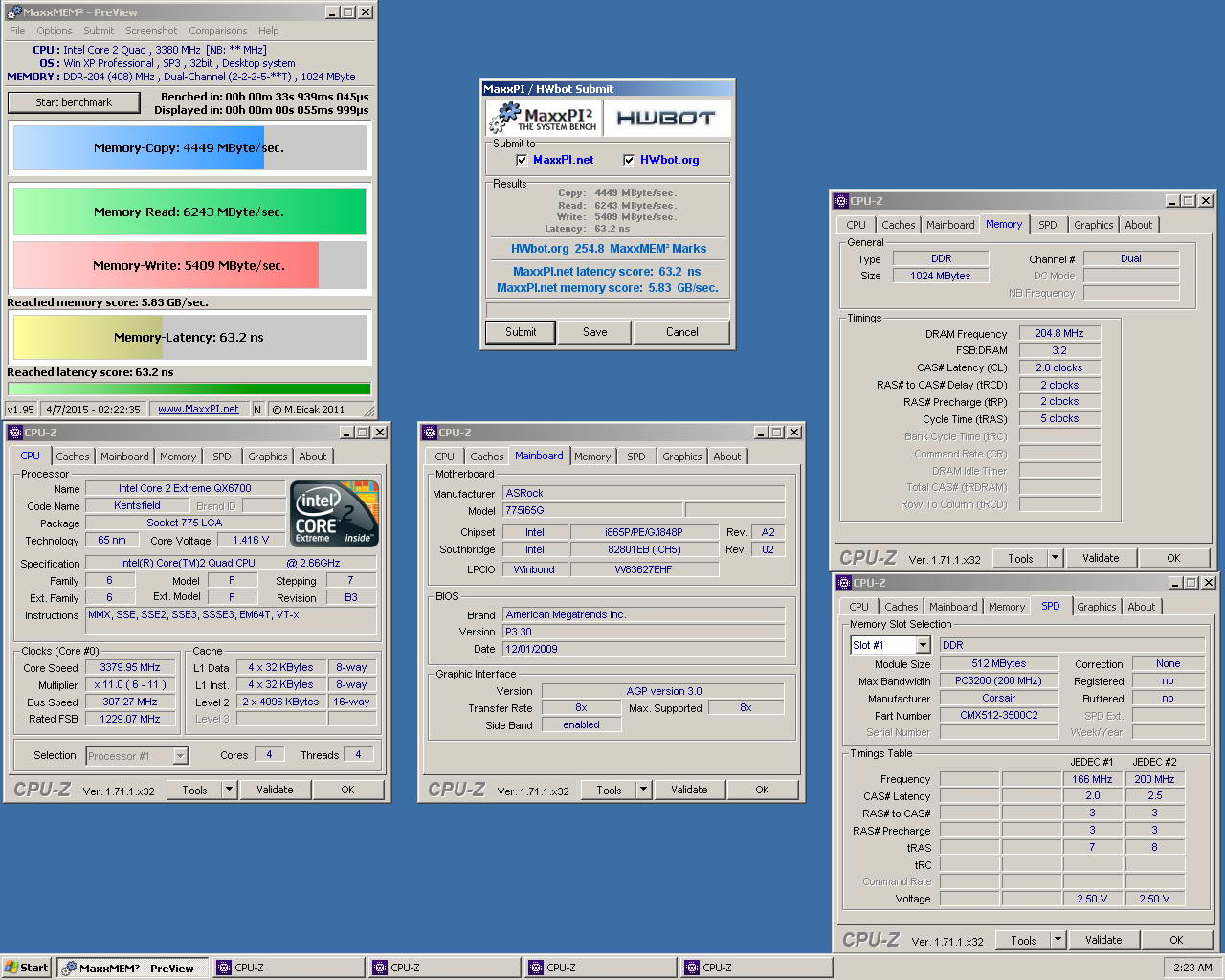Select Mainboard tab in CPU-Z CPU window
Viewport: 1225px width, 980px height.
coord(124,457)
